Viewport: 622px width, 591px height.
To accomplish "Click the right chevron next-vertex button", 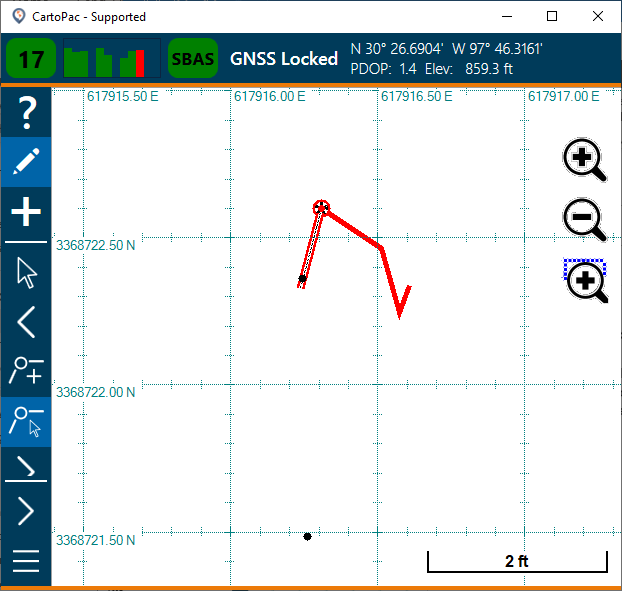I will [26, 511].
